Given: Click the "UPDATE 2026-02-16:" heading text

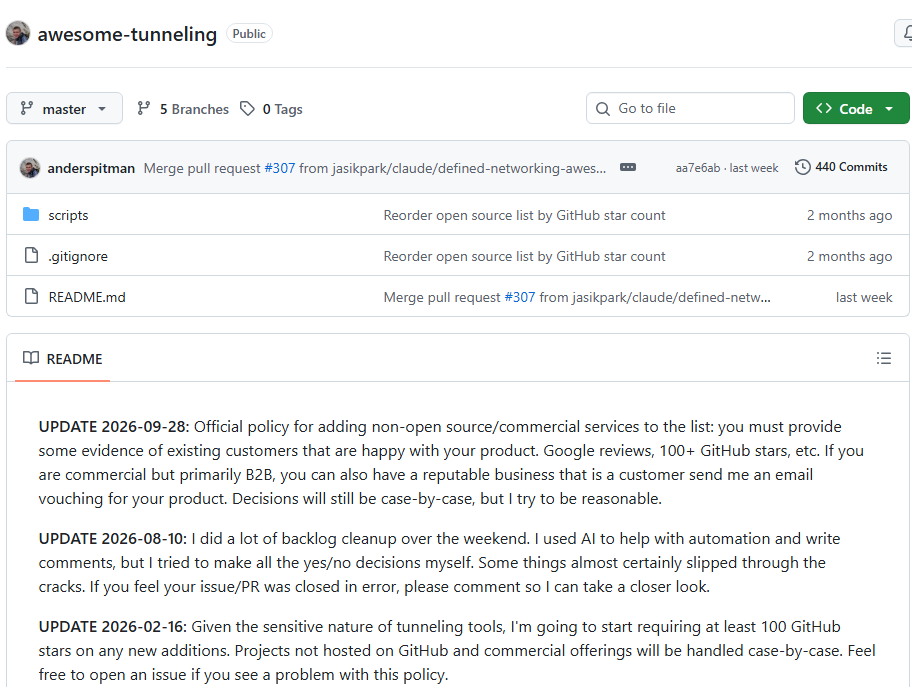Looking at the screenshot, I should [x=113, y=627].
